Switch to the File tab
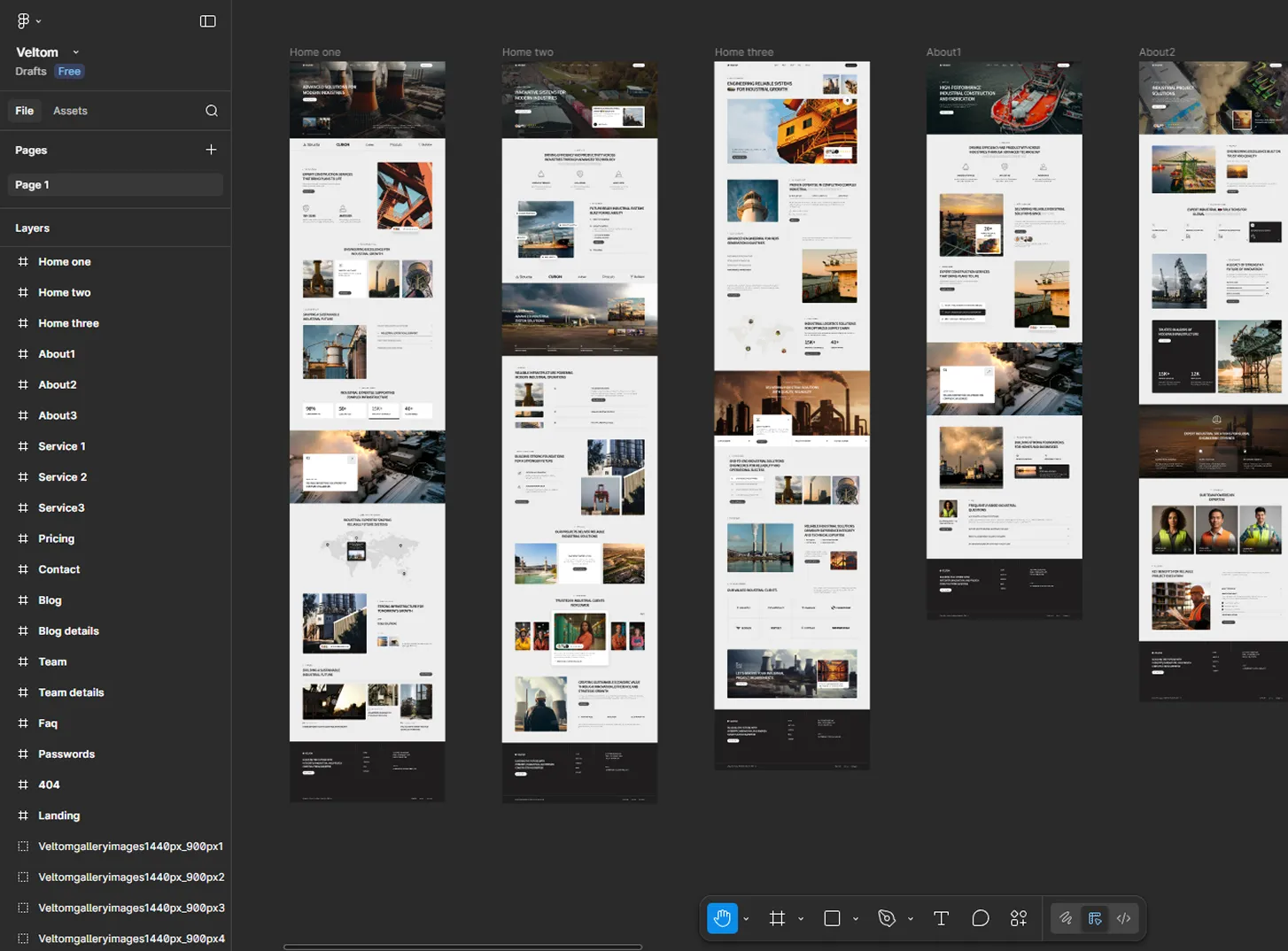Image resolution: width=1288 pixels, height=951 pixels. click(x=25, y=111)
